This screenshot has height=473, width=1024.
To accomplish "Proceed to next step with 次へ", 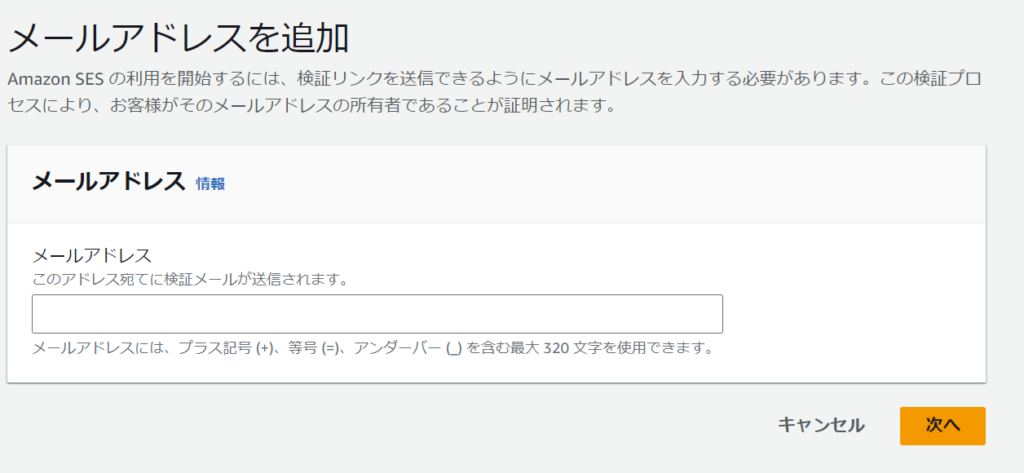I will pyautogui.click(x=942, y=425).
